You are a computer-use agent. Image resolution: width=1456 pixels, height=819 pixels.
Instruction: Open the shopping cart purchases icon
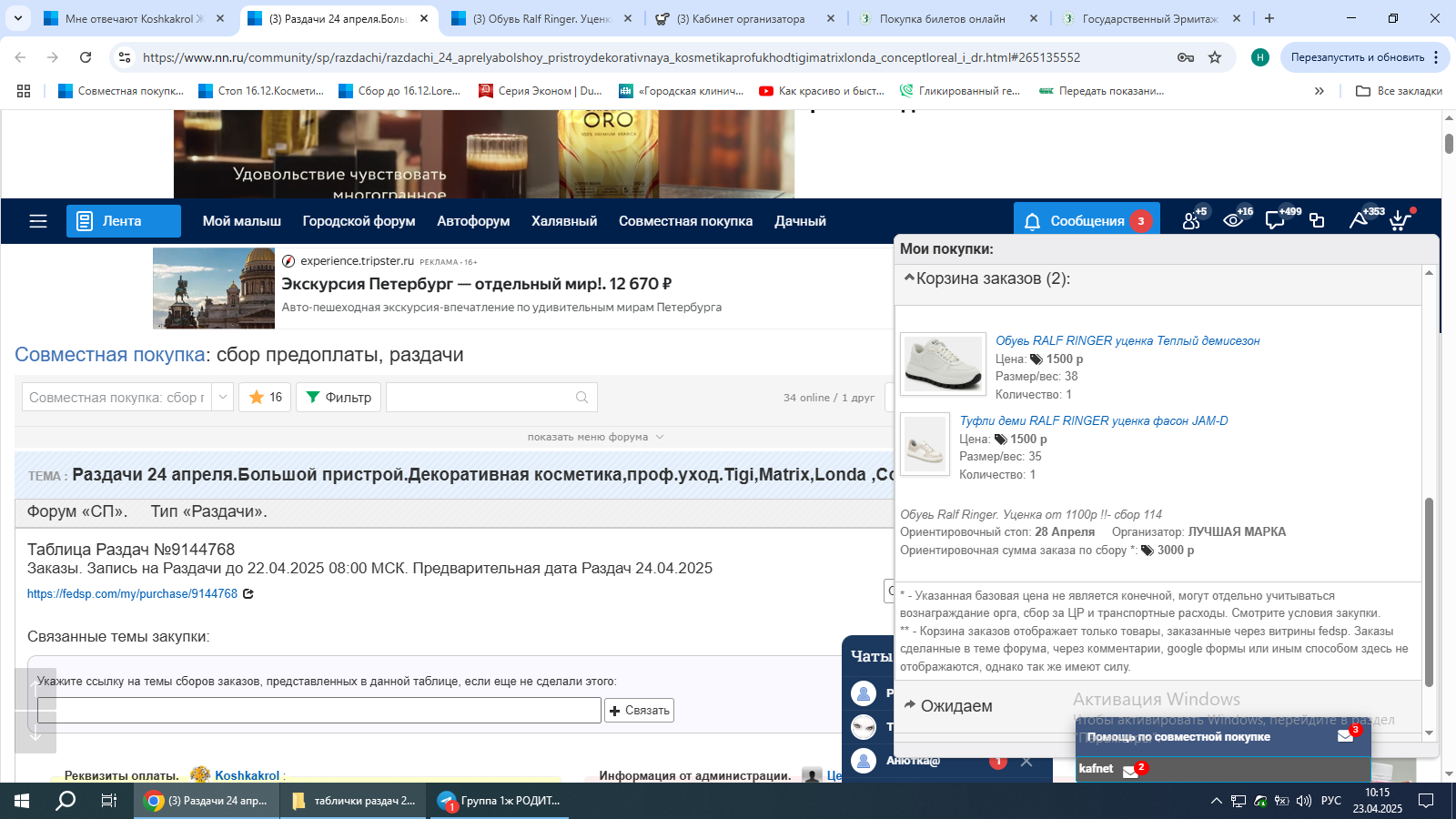(x=1401, y=219)
